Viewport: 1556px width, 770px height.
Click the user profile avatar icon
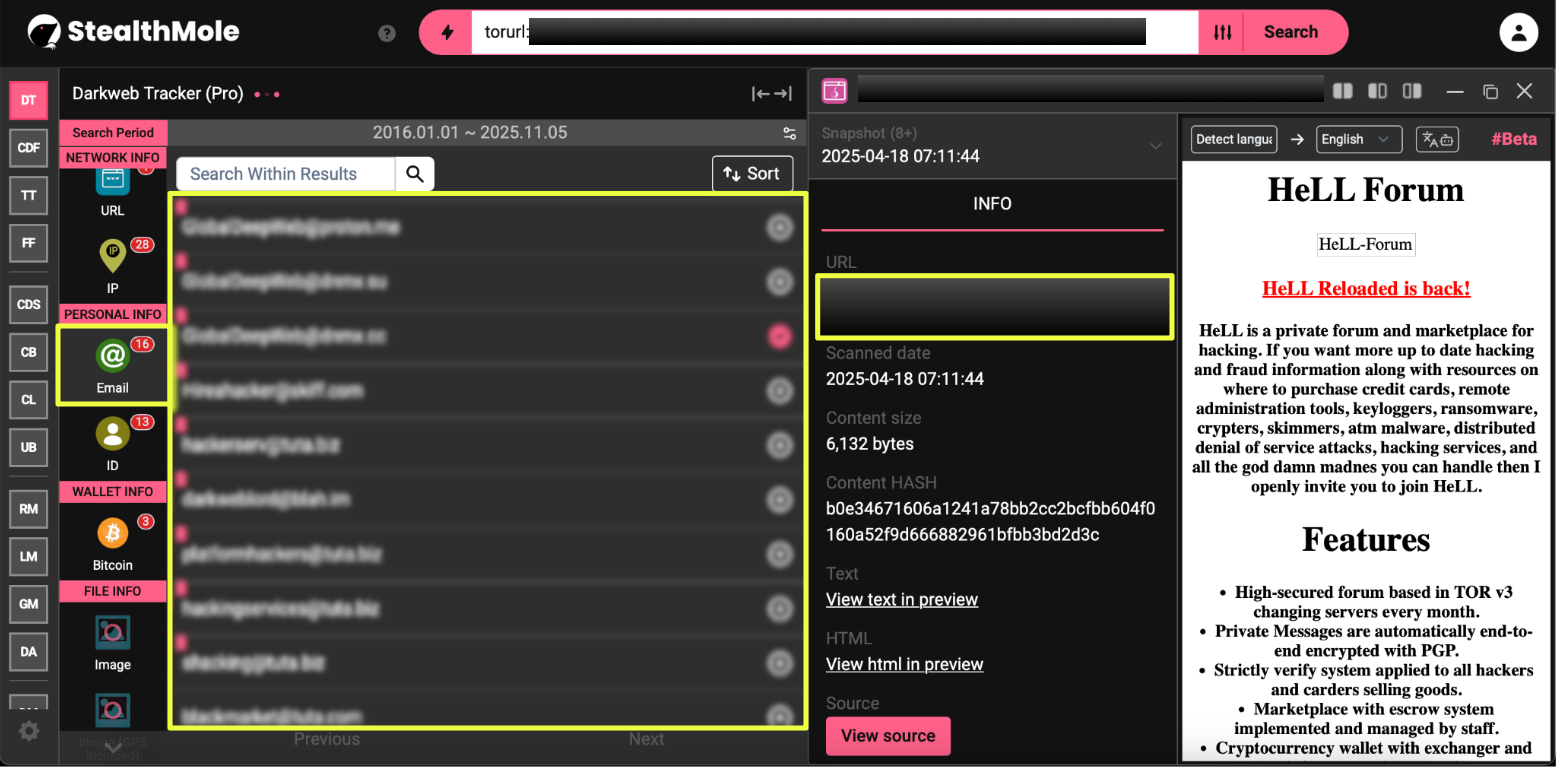pos(1518,33)
